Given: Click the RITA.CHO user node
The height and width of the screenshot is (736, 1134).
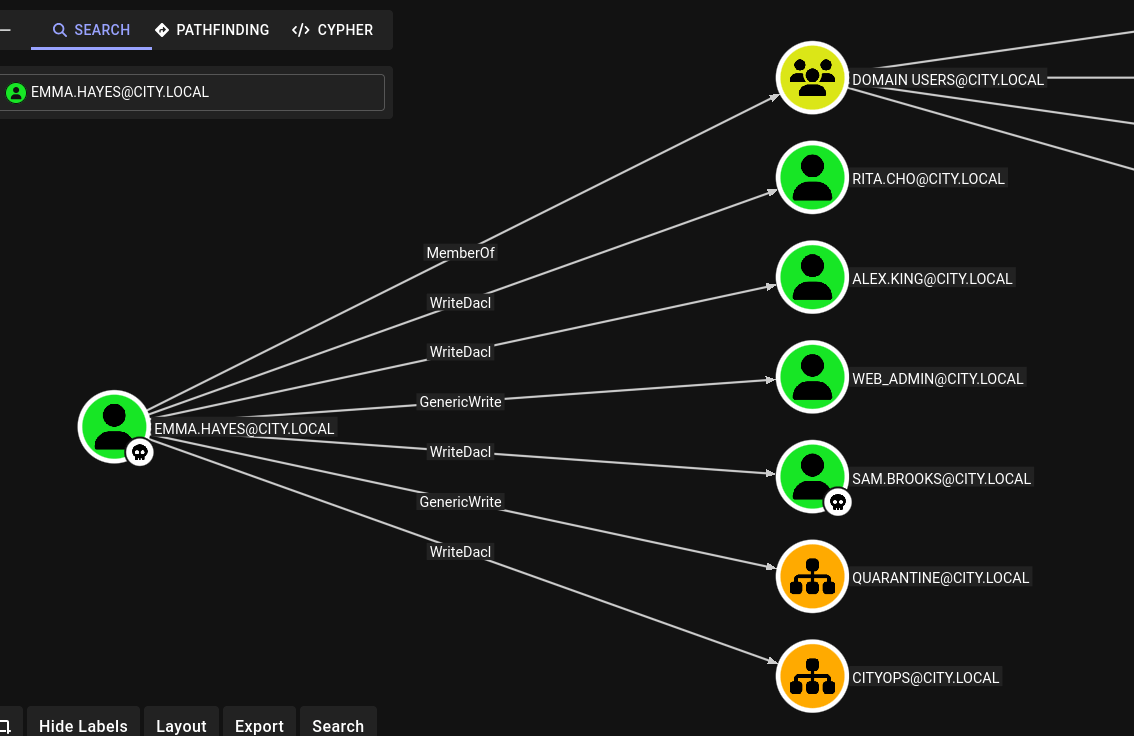Looking at the screenshot, I should click(812, 177).
